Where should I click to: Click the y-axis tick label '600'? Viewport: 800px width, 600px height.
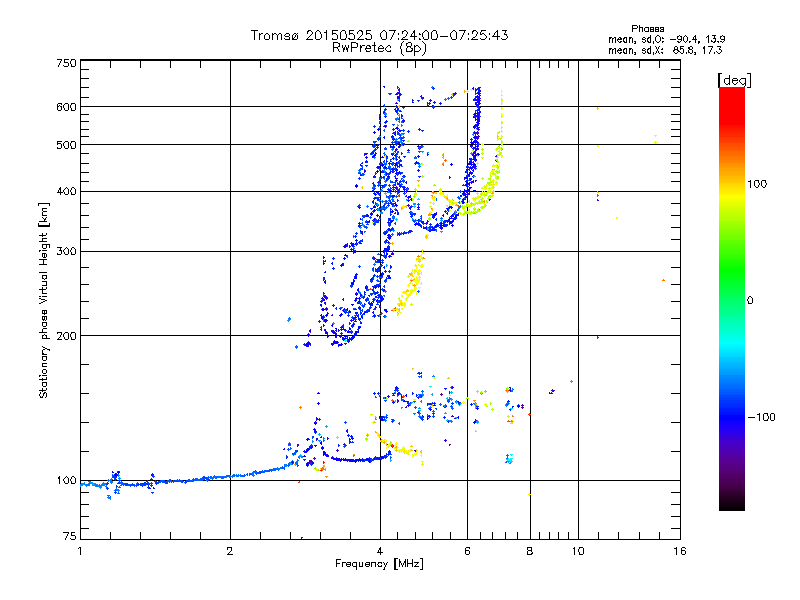tap(66, 107)
